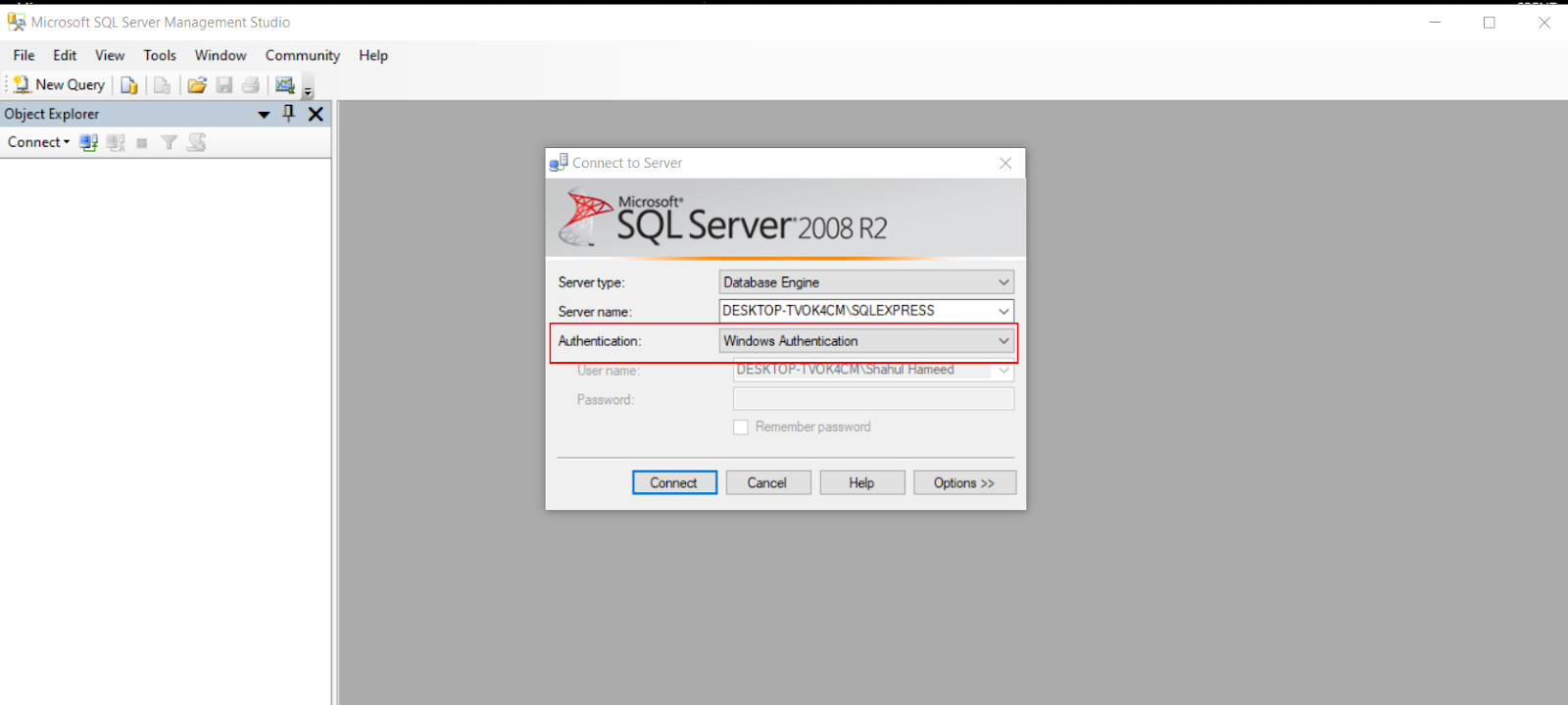Open the Window menu
The width and height of the screenshot is (1568, 705).
click(220, 55)
